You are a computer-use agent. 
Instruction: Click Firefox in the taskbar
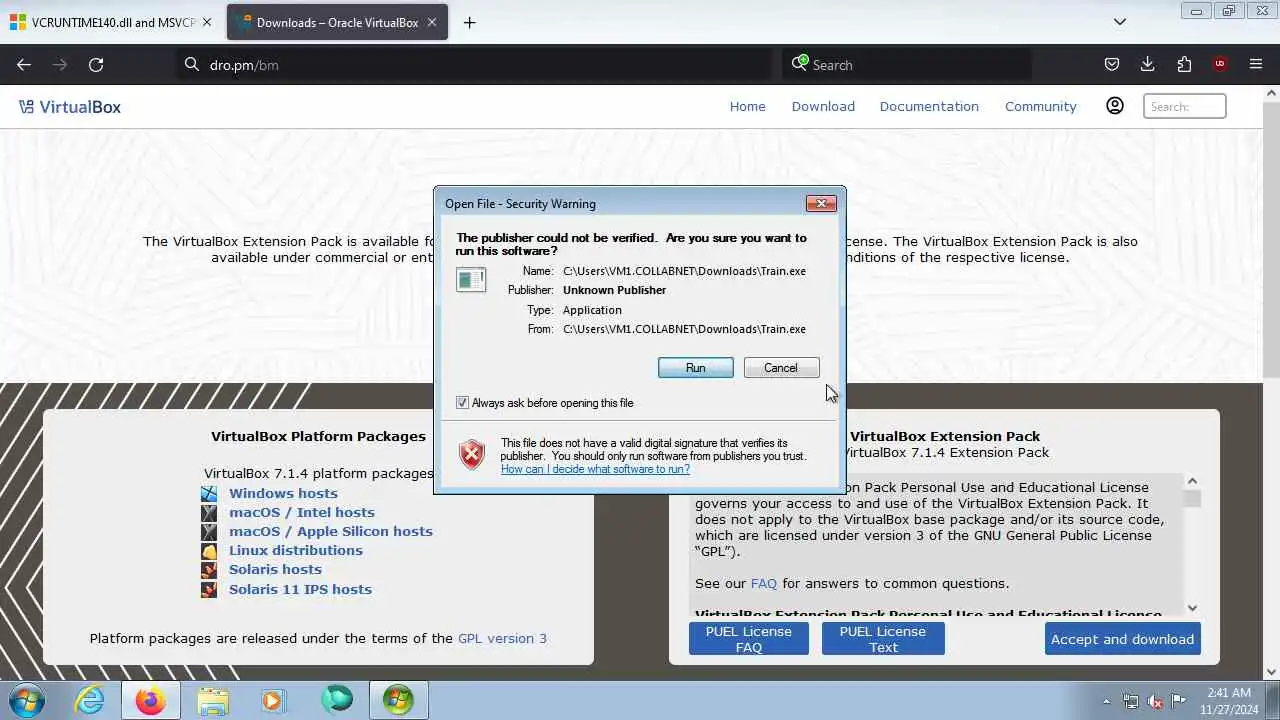pos(151,700)
